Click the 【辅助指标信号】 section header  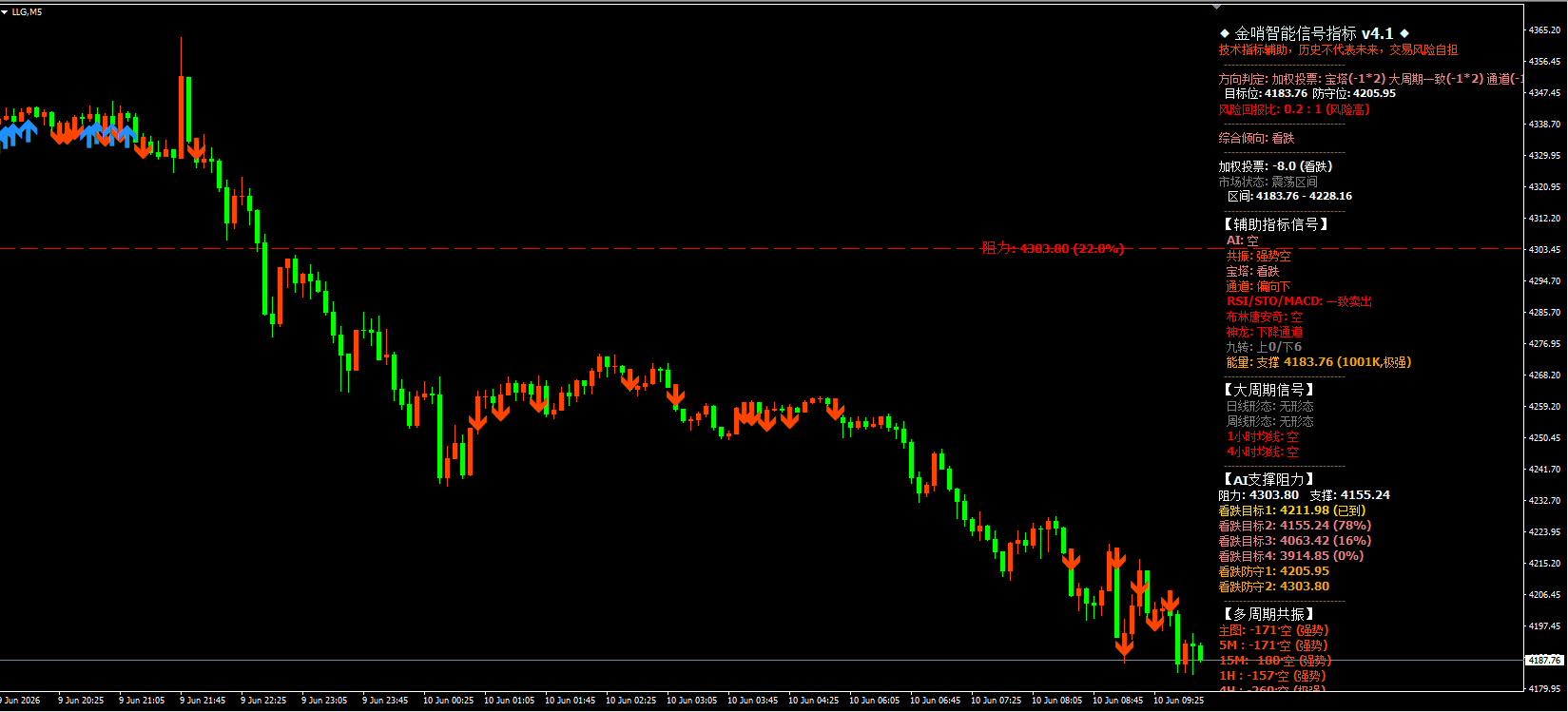coord(1276,224)
